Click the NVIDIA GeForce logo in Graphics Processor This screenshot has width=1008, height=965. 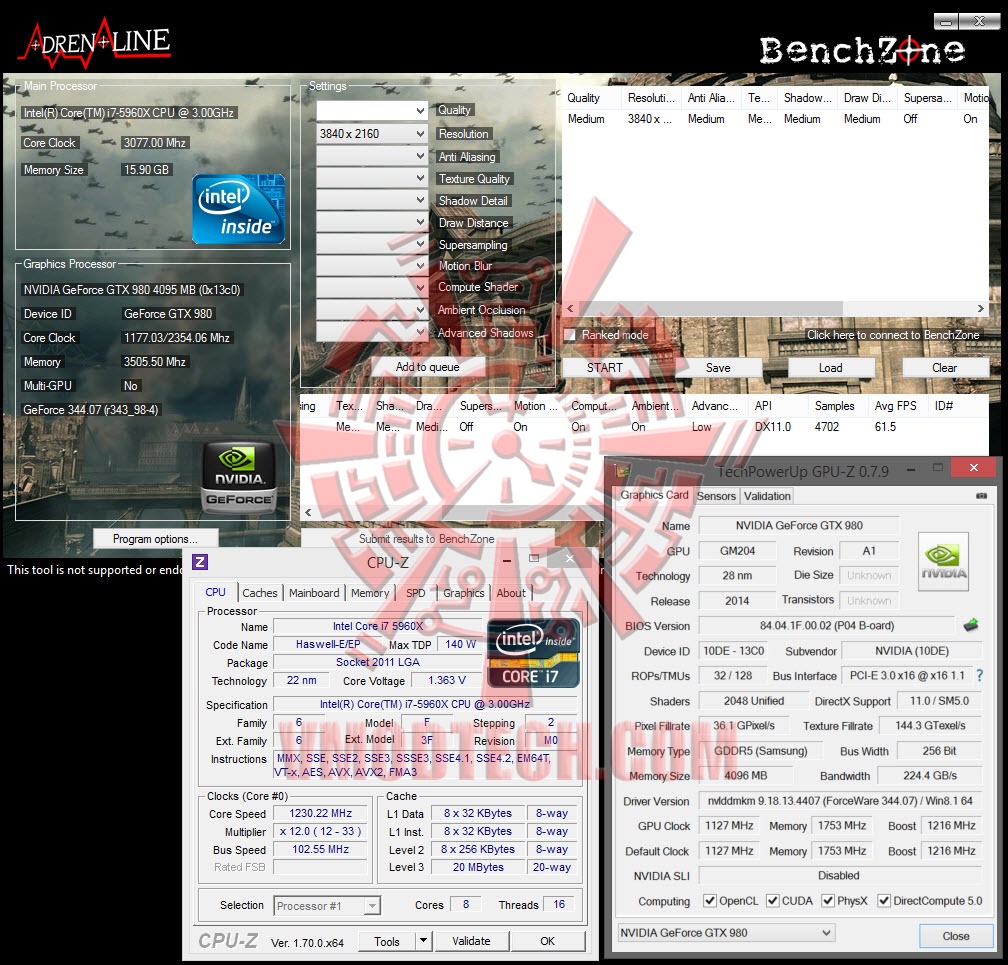(239, 478)
